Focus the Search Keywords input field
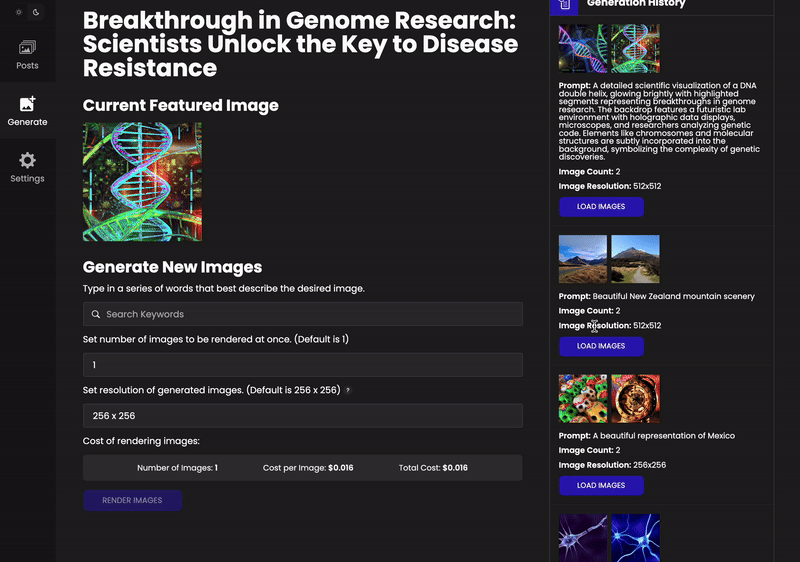800x562 pixels. 303,314
